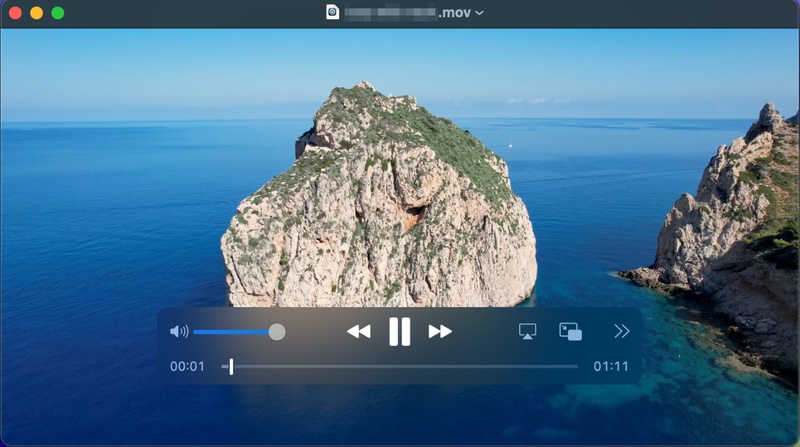Screen dimensions: 800x447
Task: Open share and playback speed chevrons
Action: [621, 332]
